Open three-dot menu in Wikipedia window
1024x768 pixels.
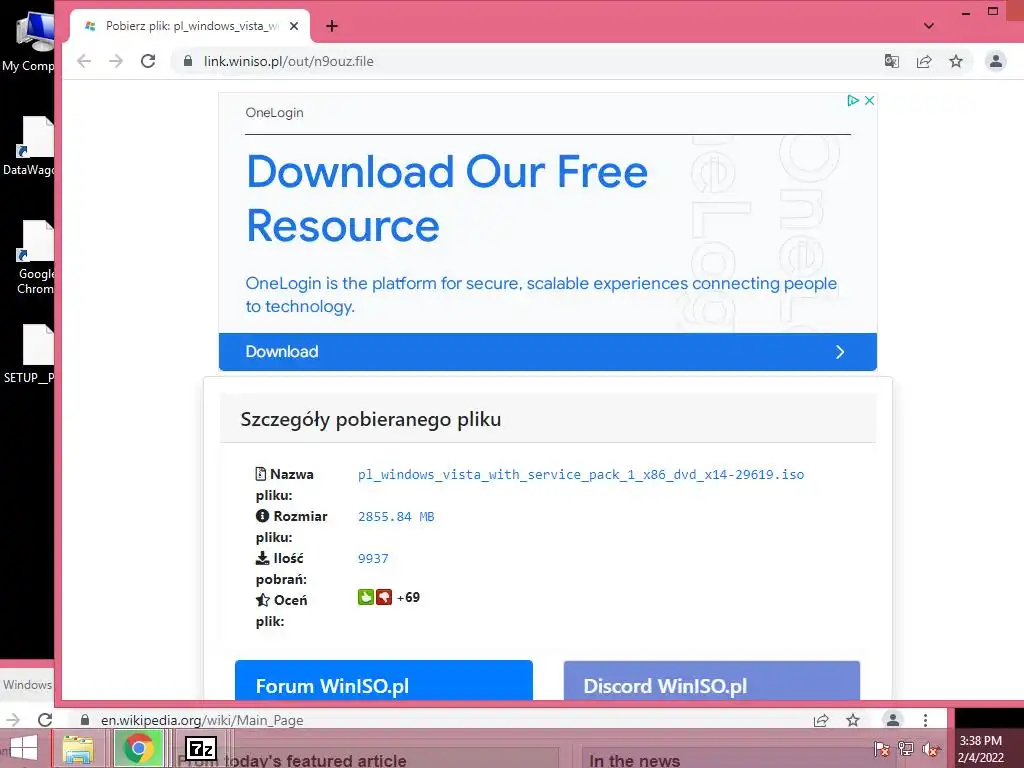coord(925,720)
